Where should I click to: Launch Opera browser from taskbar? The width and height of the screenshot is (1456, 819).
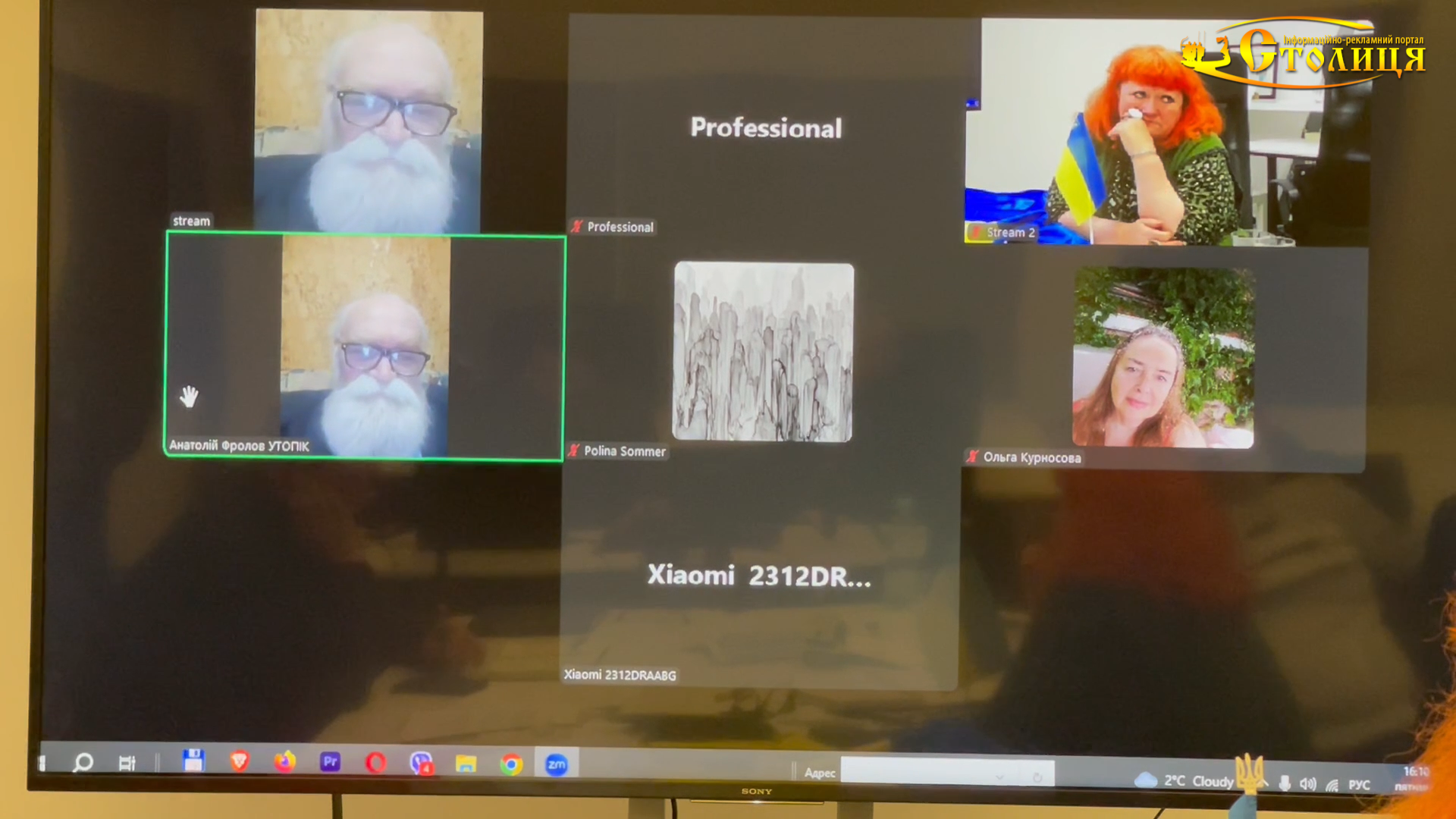(x=375, y=762)
